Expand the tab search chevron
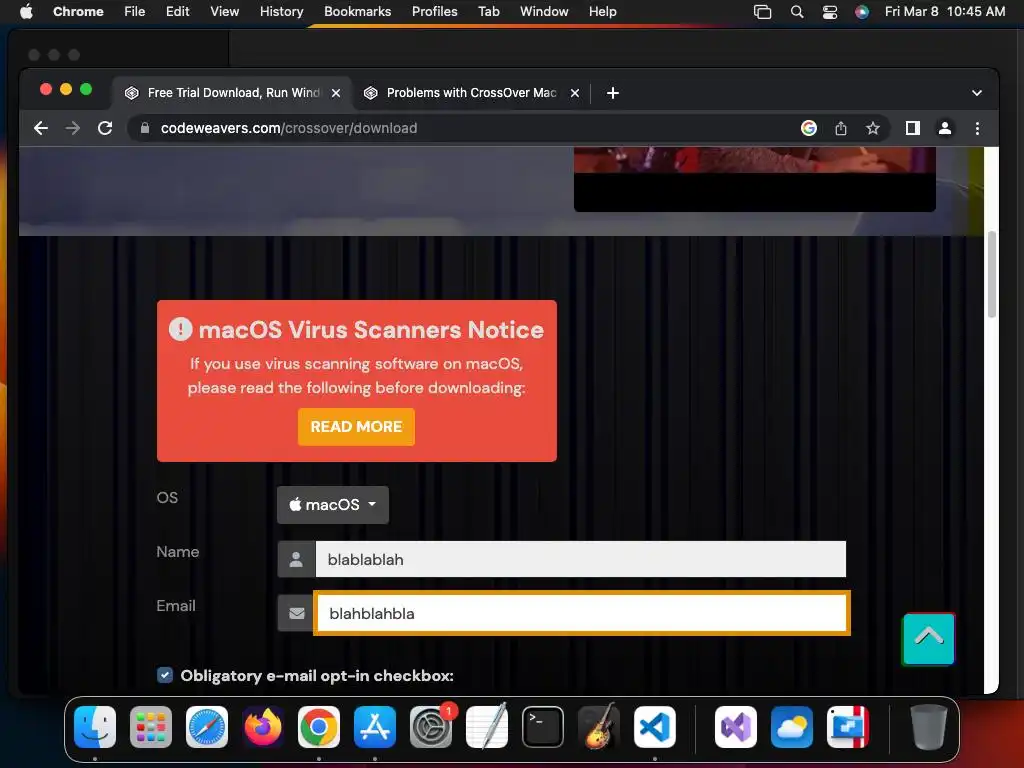 pos(976,93)
